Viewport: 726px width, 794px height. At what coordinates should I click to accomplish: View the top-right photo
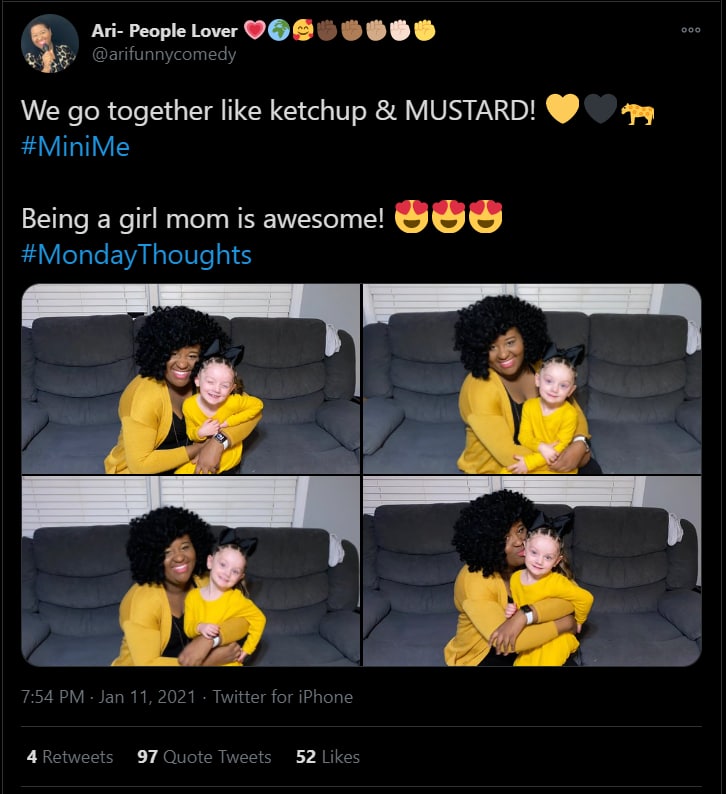tap(532, 378)
